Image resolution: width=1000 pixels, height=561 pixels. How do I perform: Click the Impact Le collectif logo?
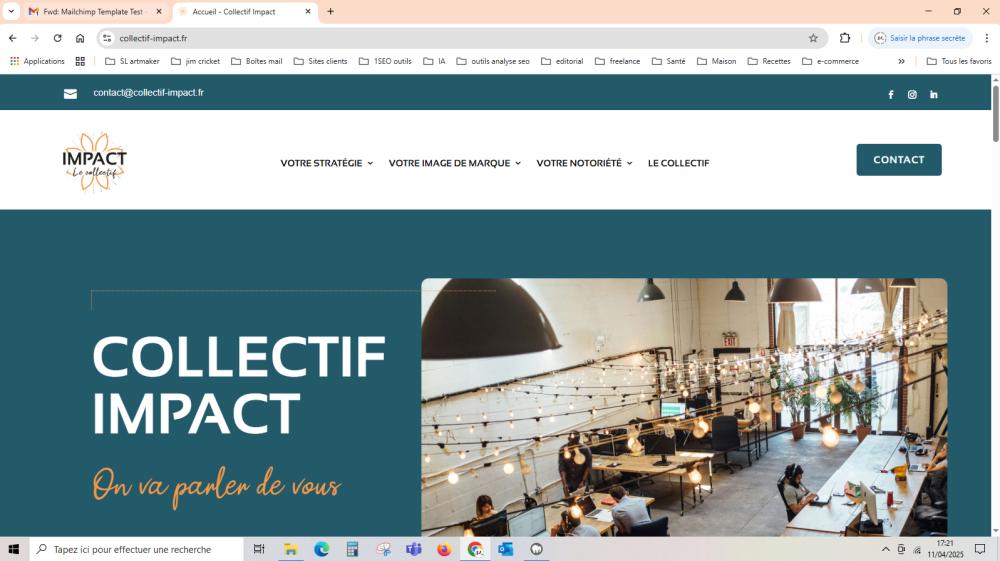[94, 162]
